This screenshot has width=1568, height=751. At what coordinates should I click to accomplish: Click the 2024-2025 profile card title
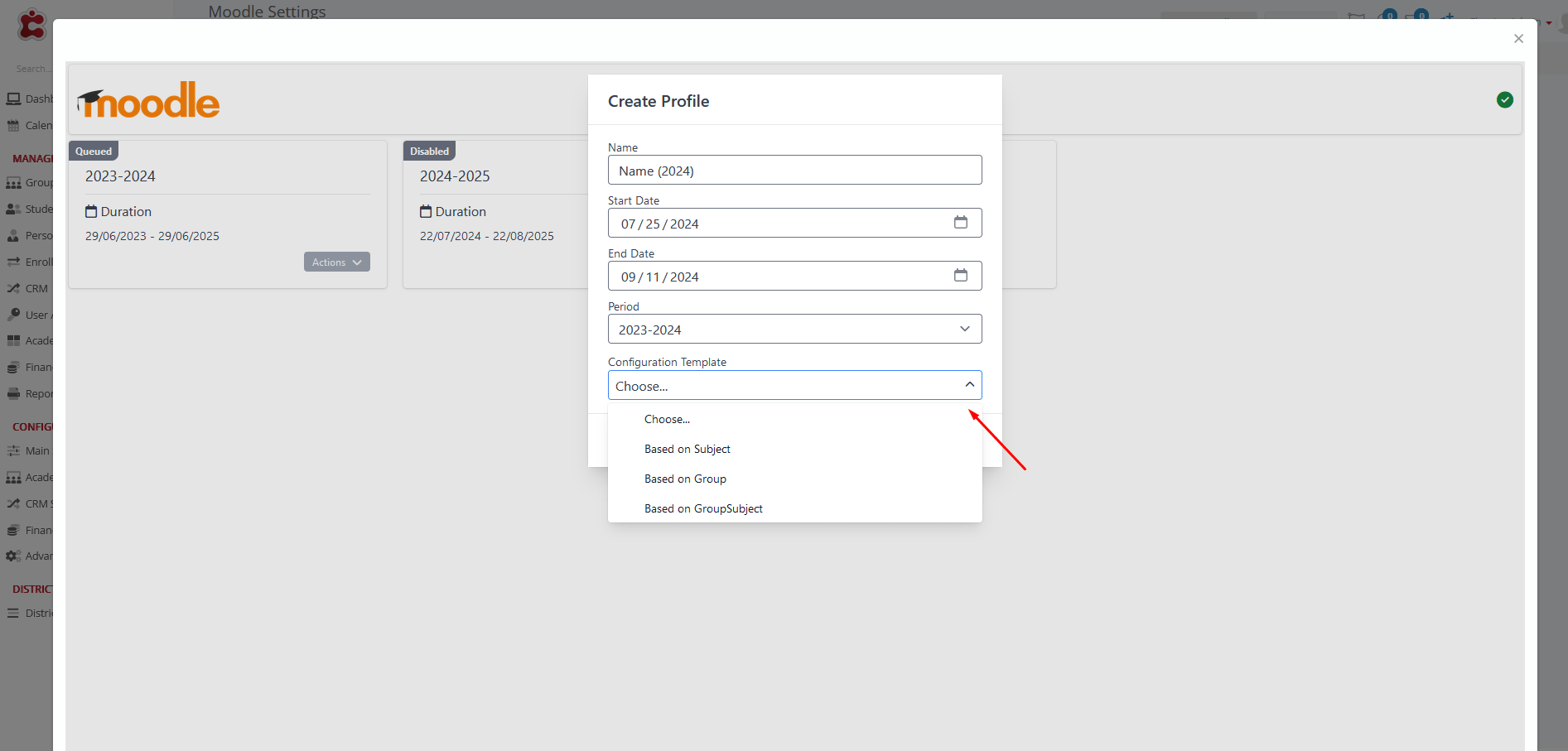[x=455, y=176]
